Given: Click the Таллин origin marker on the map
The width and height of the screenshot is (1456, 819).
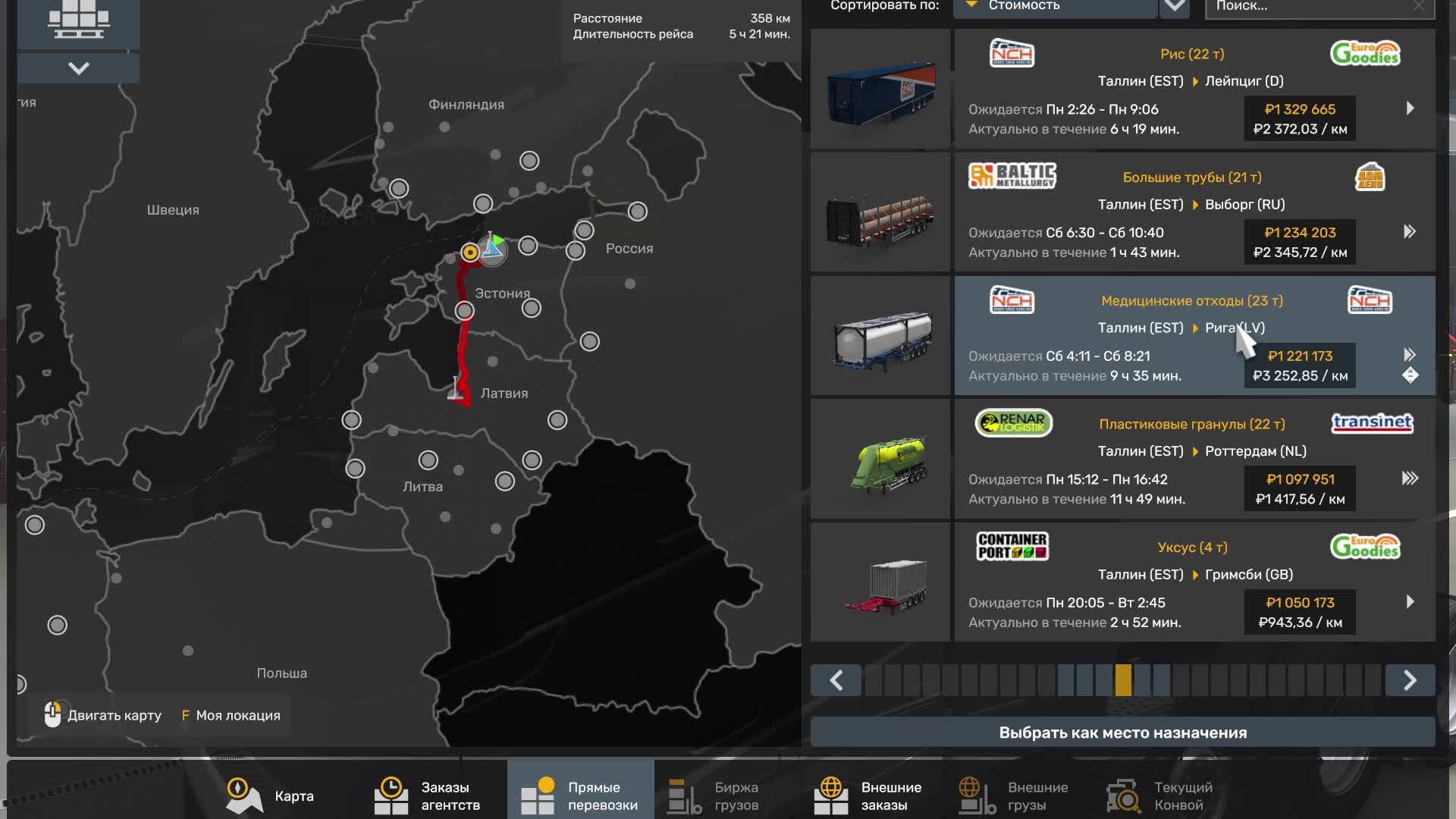Looking at the screenshot, I should (x=470, y=253).
